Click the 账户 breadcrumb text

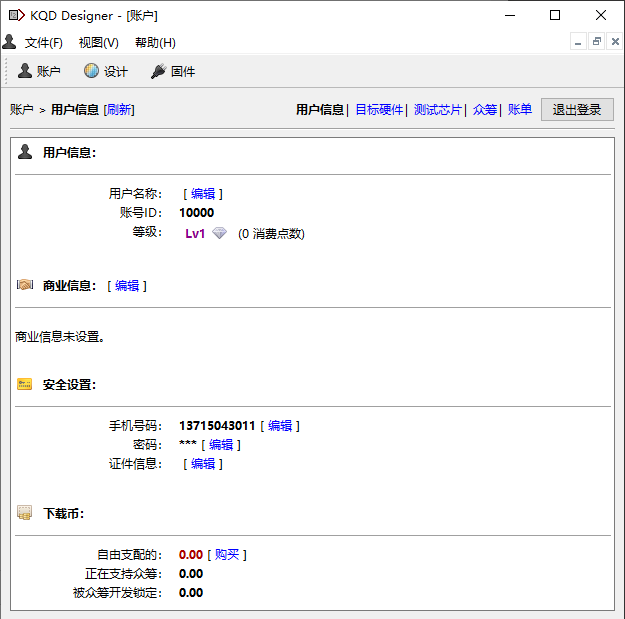(22, 110)
